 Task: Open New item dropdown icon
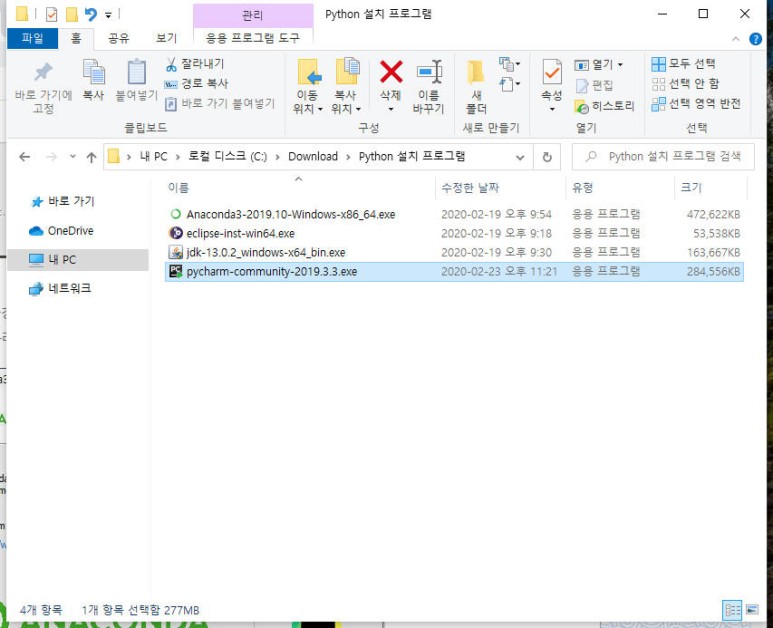tap(509, 64)
